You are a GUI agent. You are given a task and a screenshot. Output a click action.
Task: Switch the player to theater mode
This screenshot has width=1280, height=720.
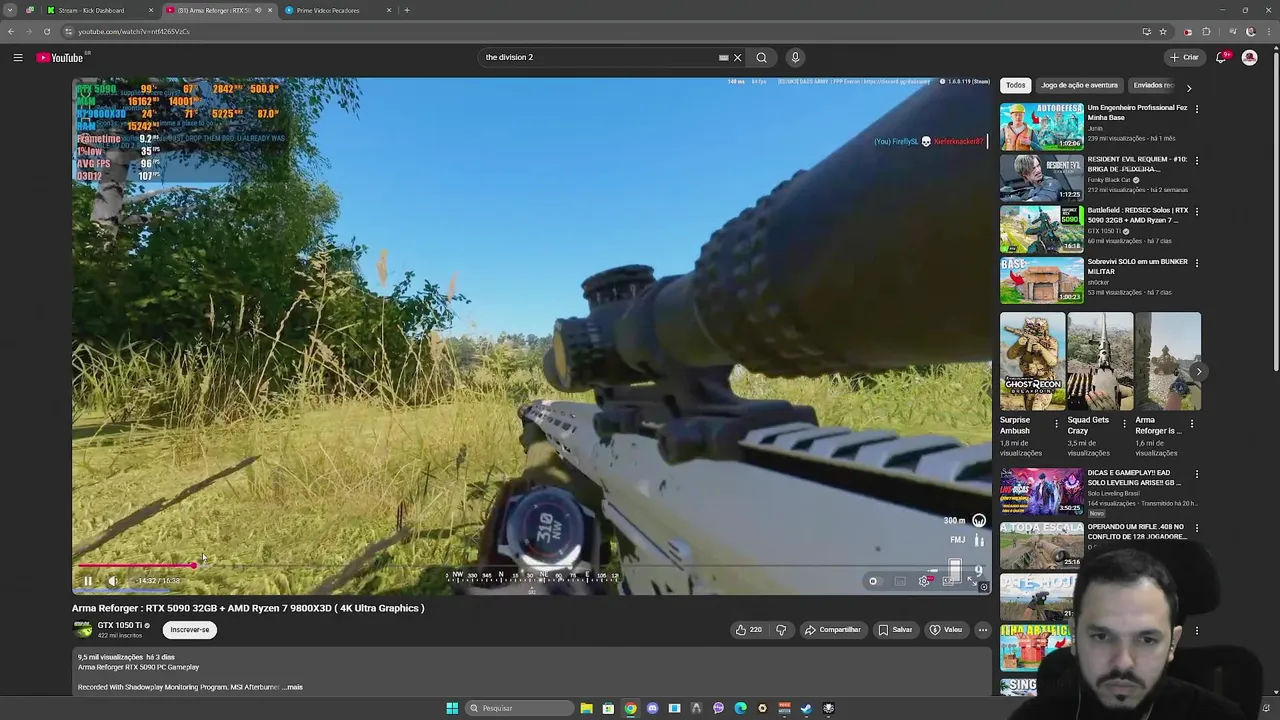click(x=949, y=581)
